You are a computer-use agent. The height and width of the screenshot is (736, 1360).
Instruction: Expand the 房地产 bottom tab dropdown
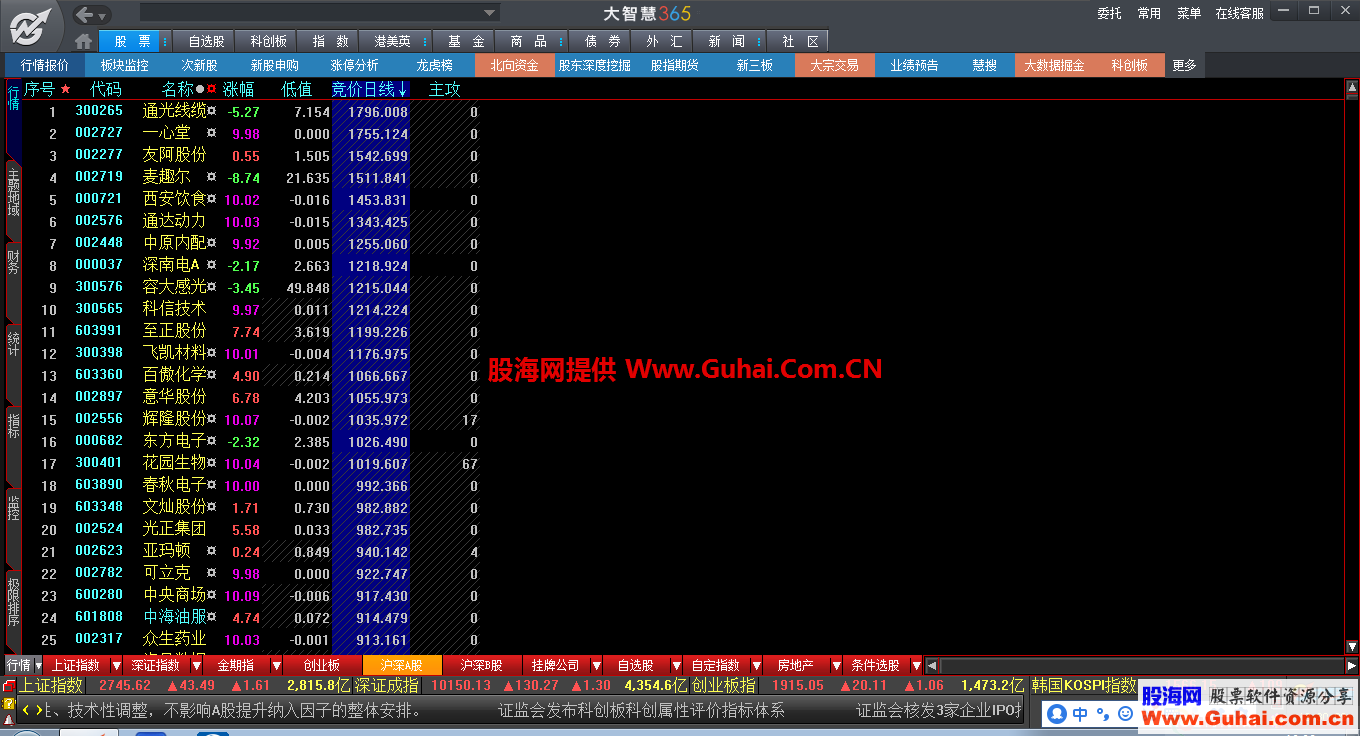pos(836,666)
